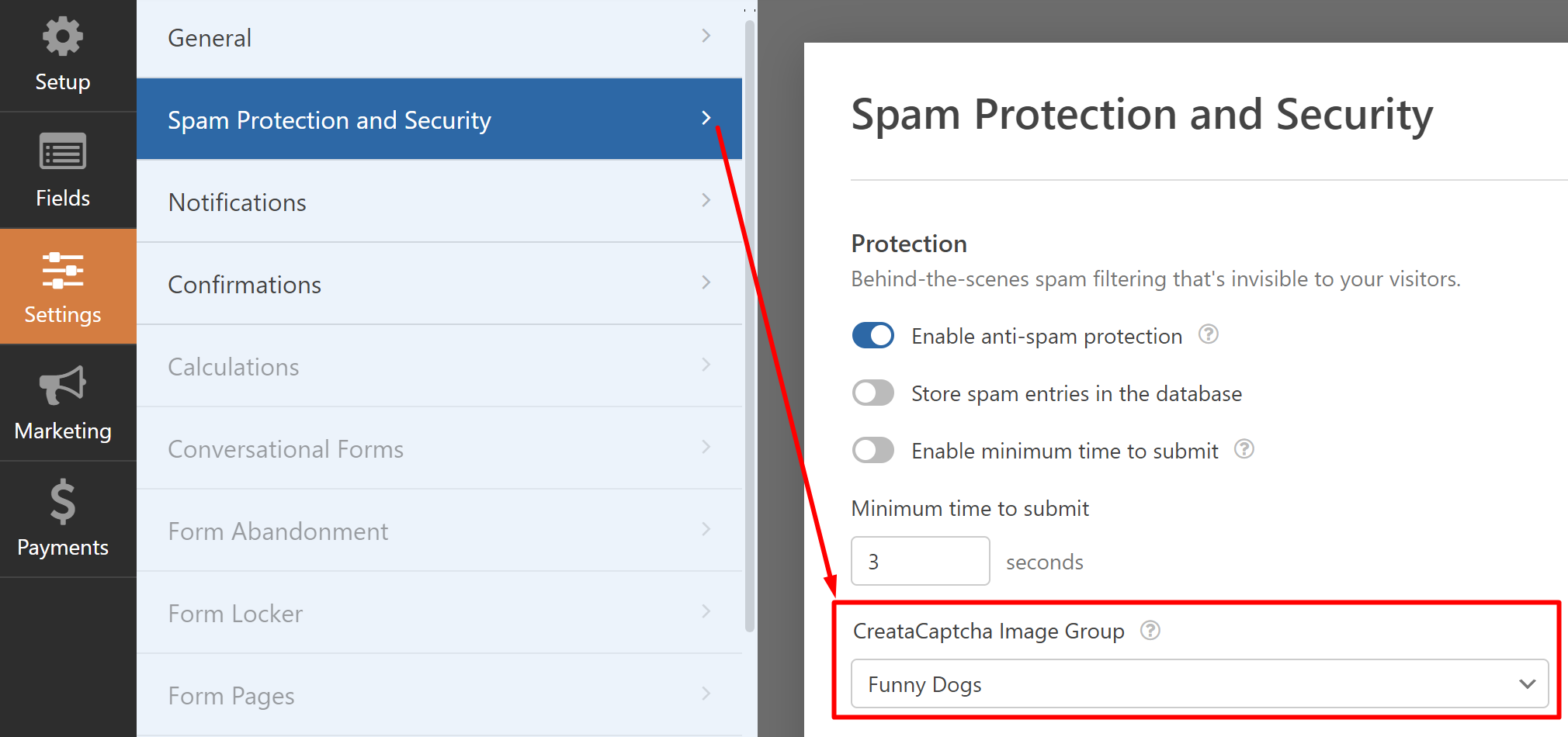The height and width of the screenshot is (737, 1568).
Task: Expand the Confirmations chevron arrow
Action: (x=706, y=282)
